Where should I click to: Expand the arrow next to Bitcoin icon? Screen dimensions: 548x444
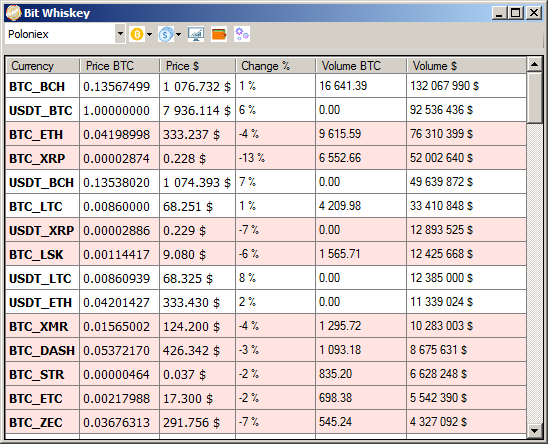click(150, 34)
